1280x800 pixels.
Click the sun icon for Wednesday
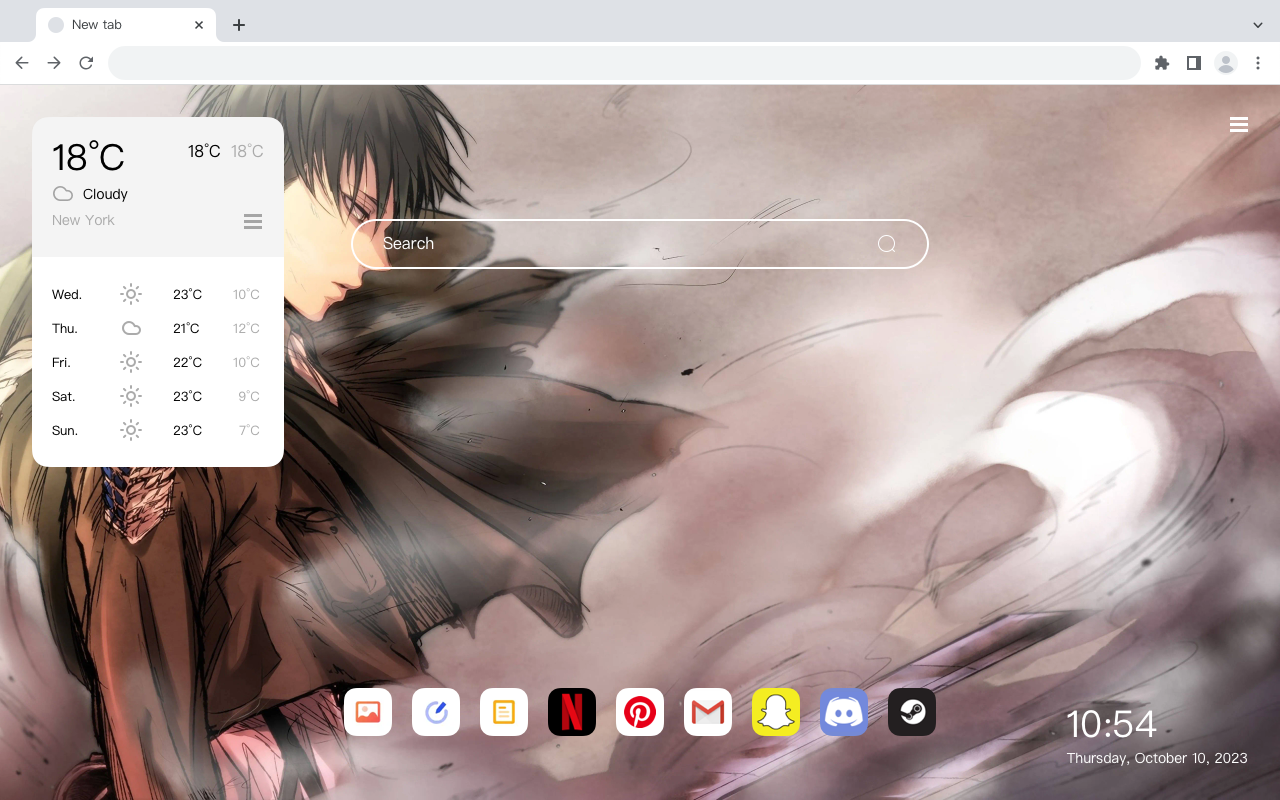coord(131,294)
